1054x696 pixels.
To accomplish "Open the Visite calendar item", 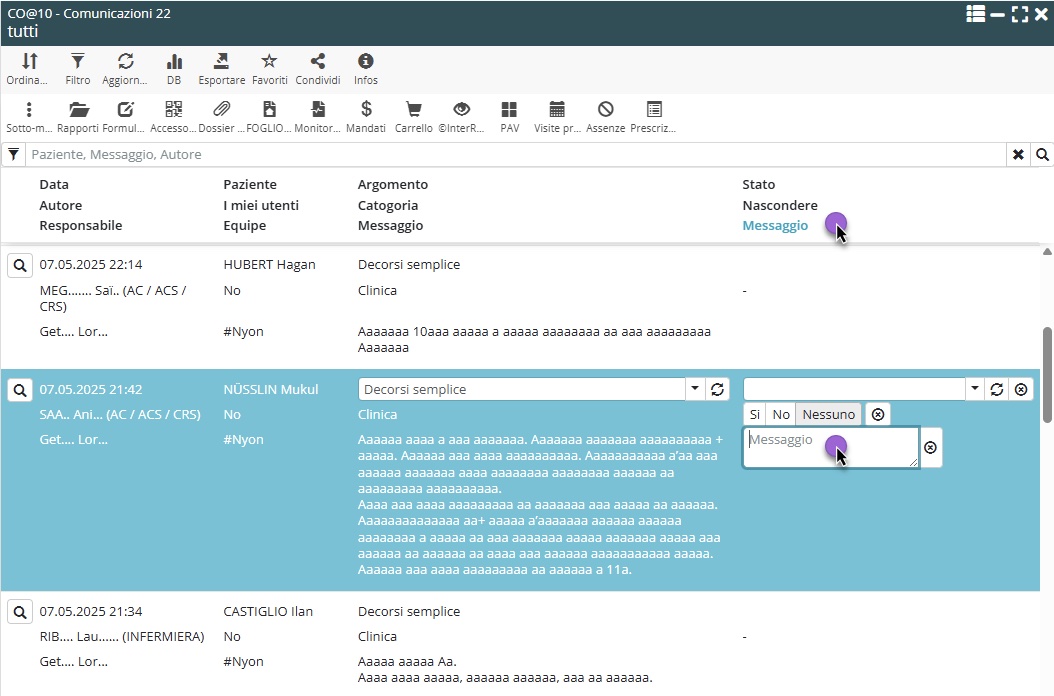I will tap(557, 110).
